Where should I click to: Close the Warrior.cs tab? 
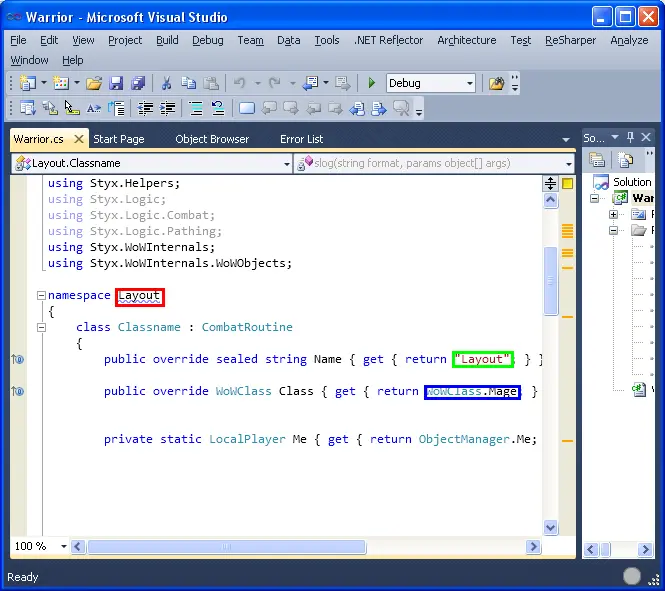coord(78,139)
